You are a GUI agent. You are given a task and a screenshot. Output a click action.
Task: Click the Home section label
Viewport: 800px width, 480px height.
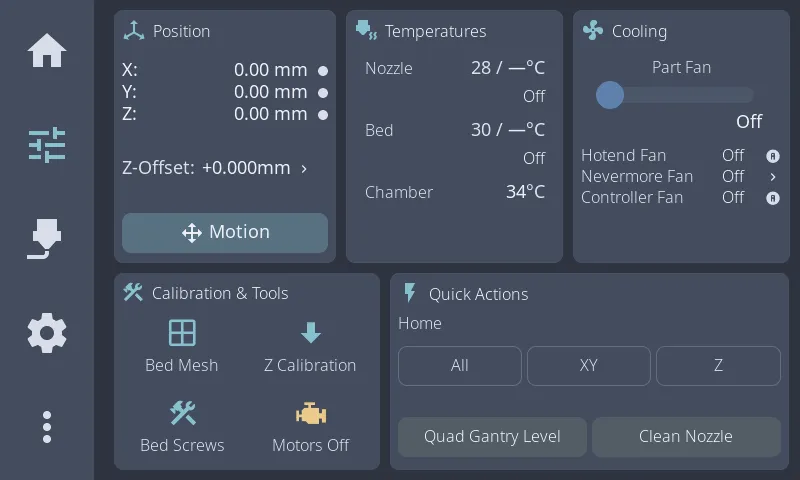[420, 323]
